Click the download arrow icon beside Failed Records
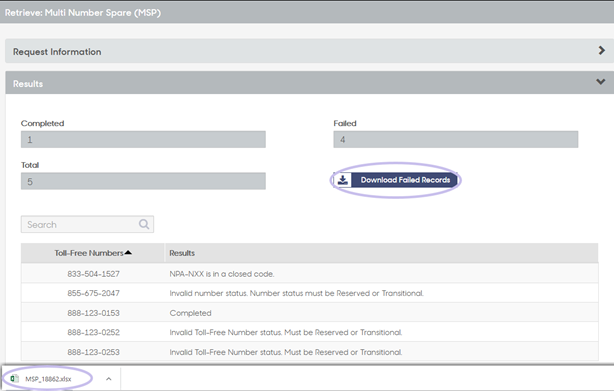The image size is (614, 391). 343,180
